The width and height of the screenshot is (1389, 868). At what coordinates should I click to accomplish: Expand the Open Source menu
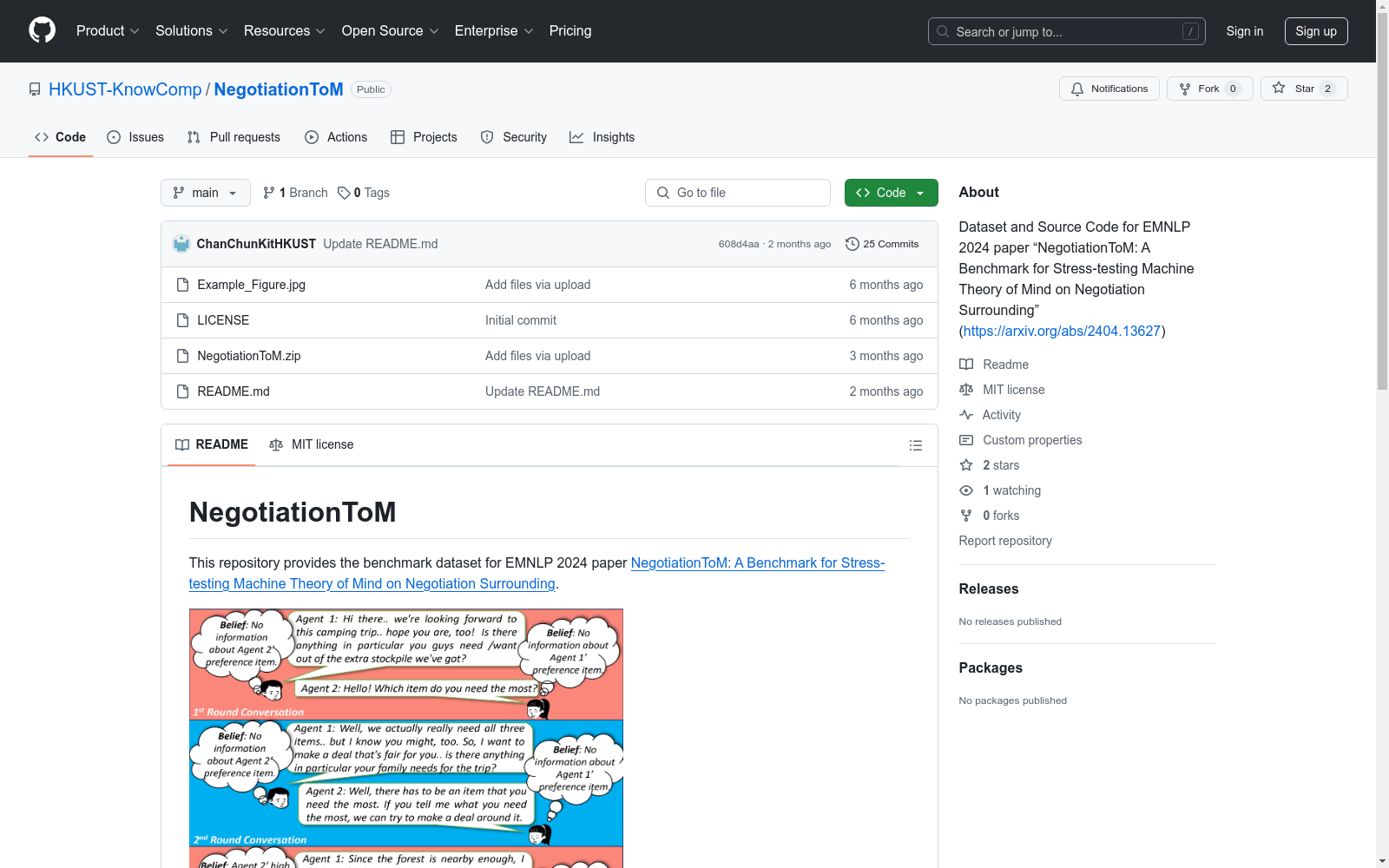coord(391,31)
